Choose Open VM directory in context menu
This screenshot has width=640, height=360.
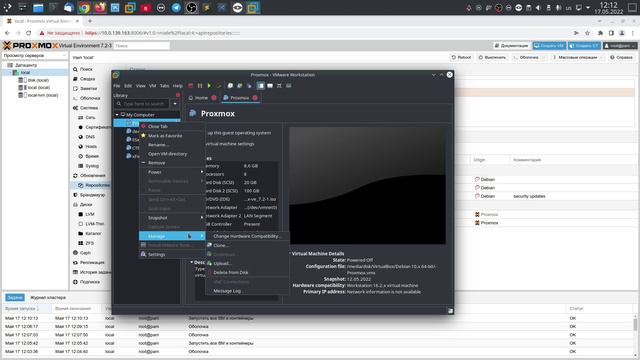171,154
